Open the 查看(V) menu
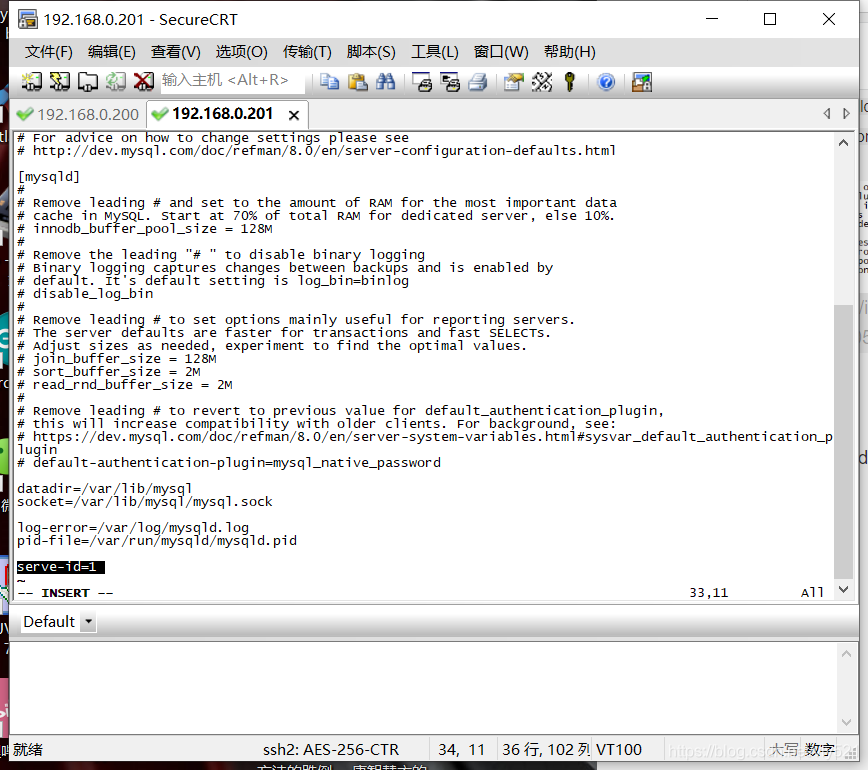This screenshot has width=868, height=770. [x=175, y=52]
